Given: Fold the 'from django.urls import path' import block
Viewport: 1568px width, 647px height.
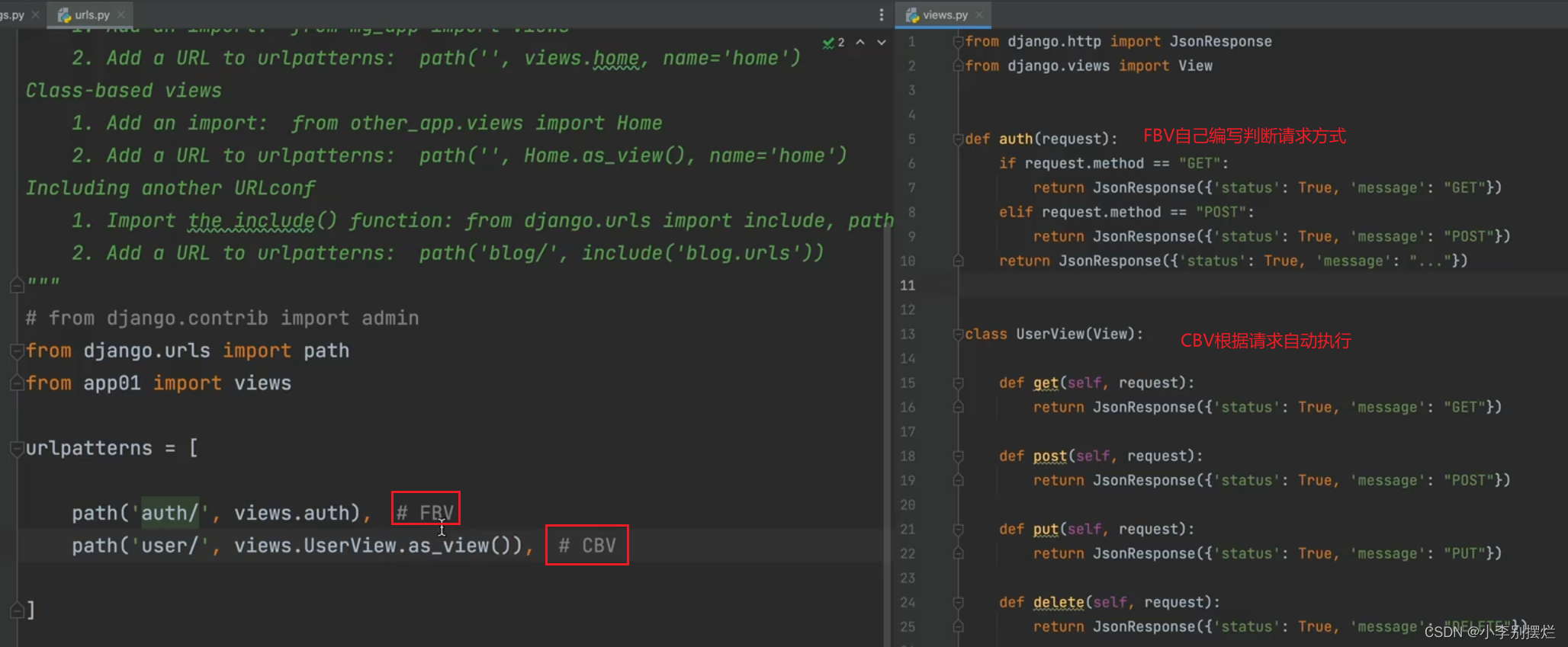Looking at the screenshot, I should [x=17, y=351].
